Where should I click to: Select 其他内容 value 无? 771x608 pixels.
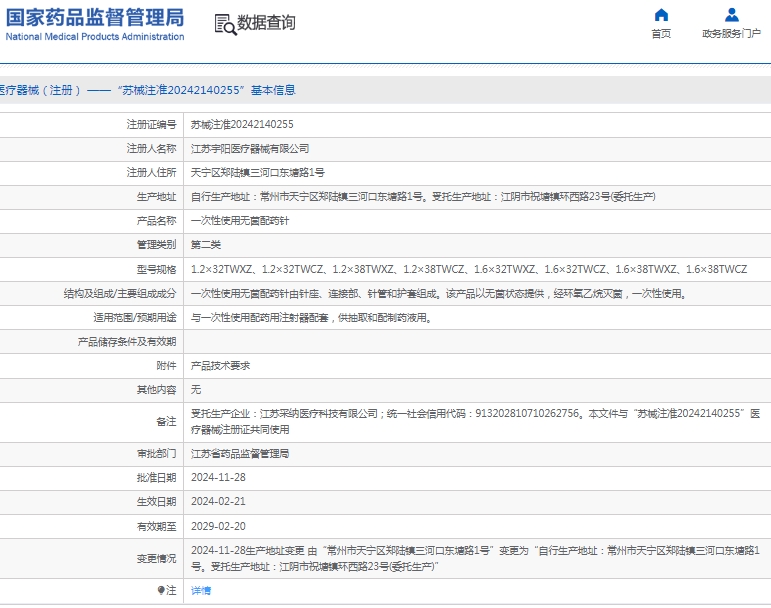coord(196,390)
